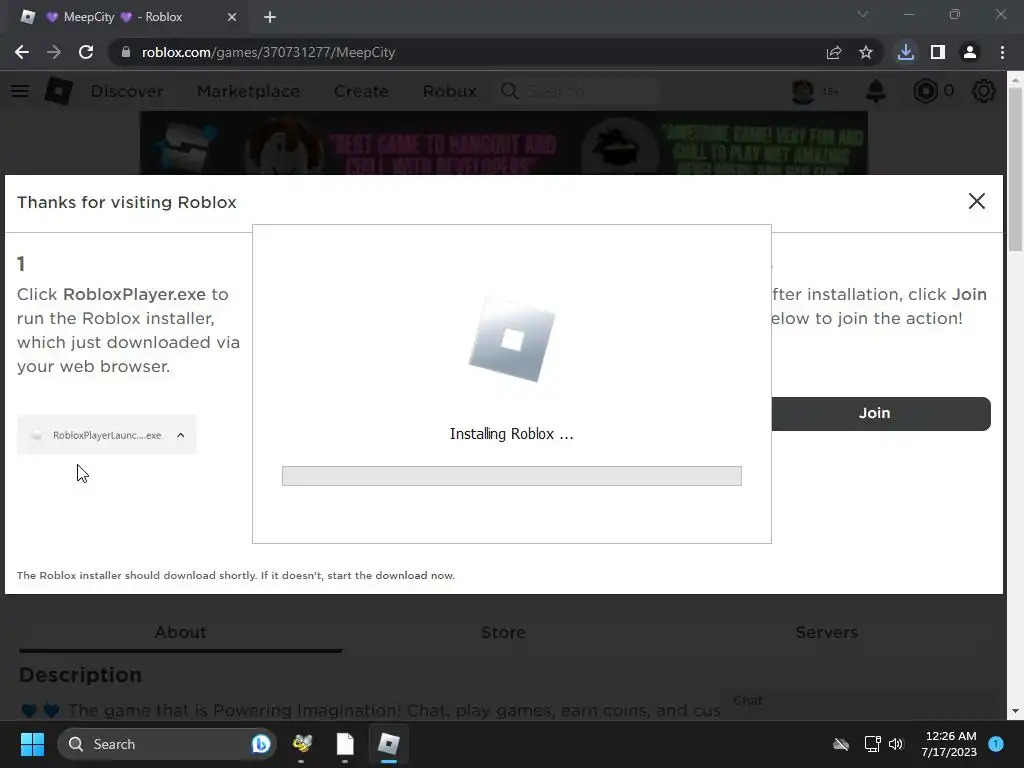Click the scrollbar down arrow

click(x=1015, y=711)
